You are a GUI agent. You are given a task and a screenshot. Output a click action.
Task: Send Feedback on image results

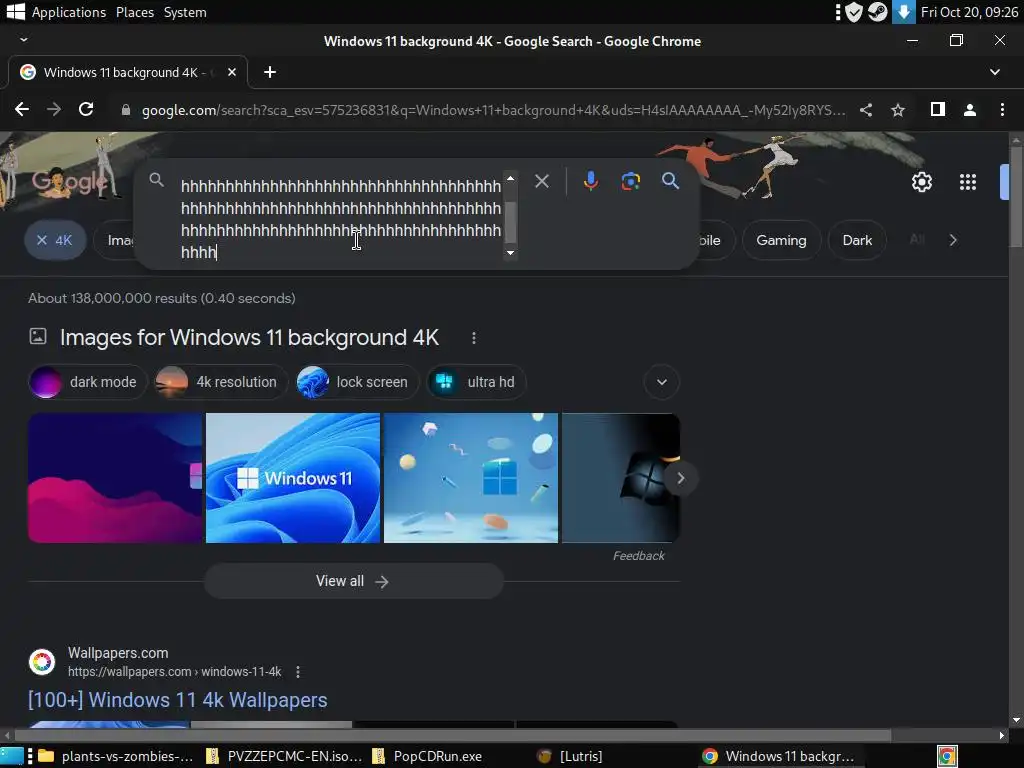[638, 556]
